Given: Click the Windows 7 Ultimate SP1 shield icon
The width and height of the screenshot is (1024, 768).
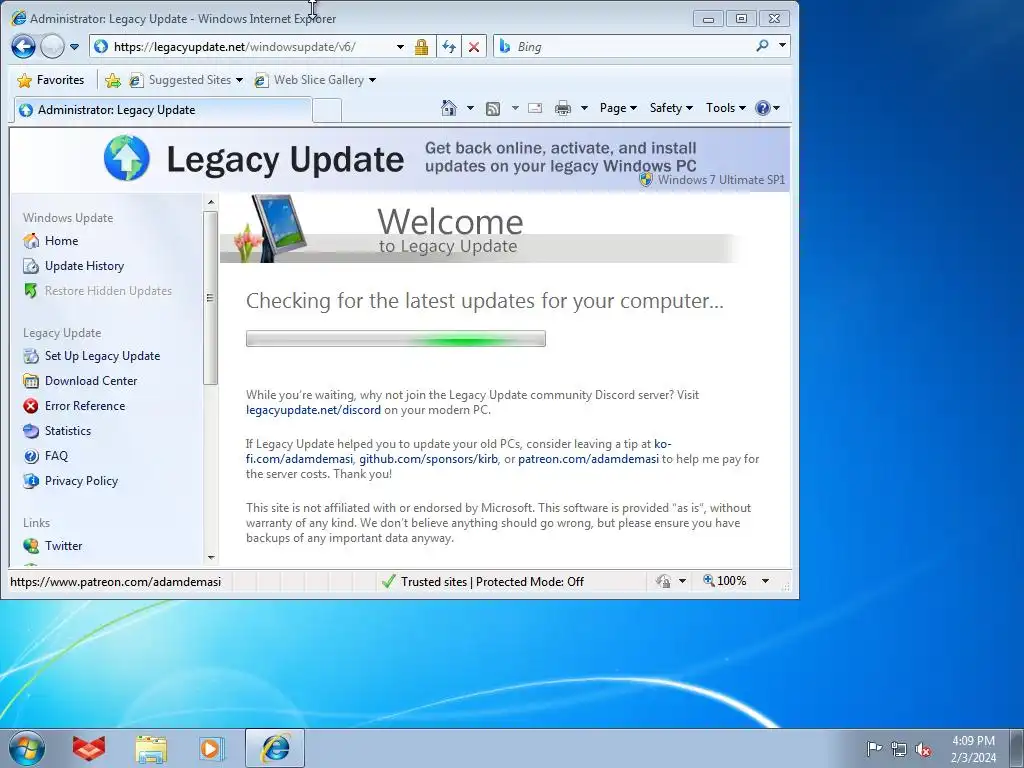Looking at the screenshot, I should (x=646, y=180).
